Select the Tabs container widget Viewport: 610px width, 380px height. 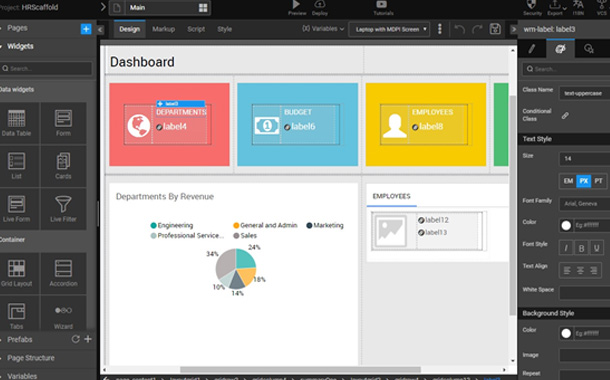[16, 314]
